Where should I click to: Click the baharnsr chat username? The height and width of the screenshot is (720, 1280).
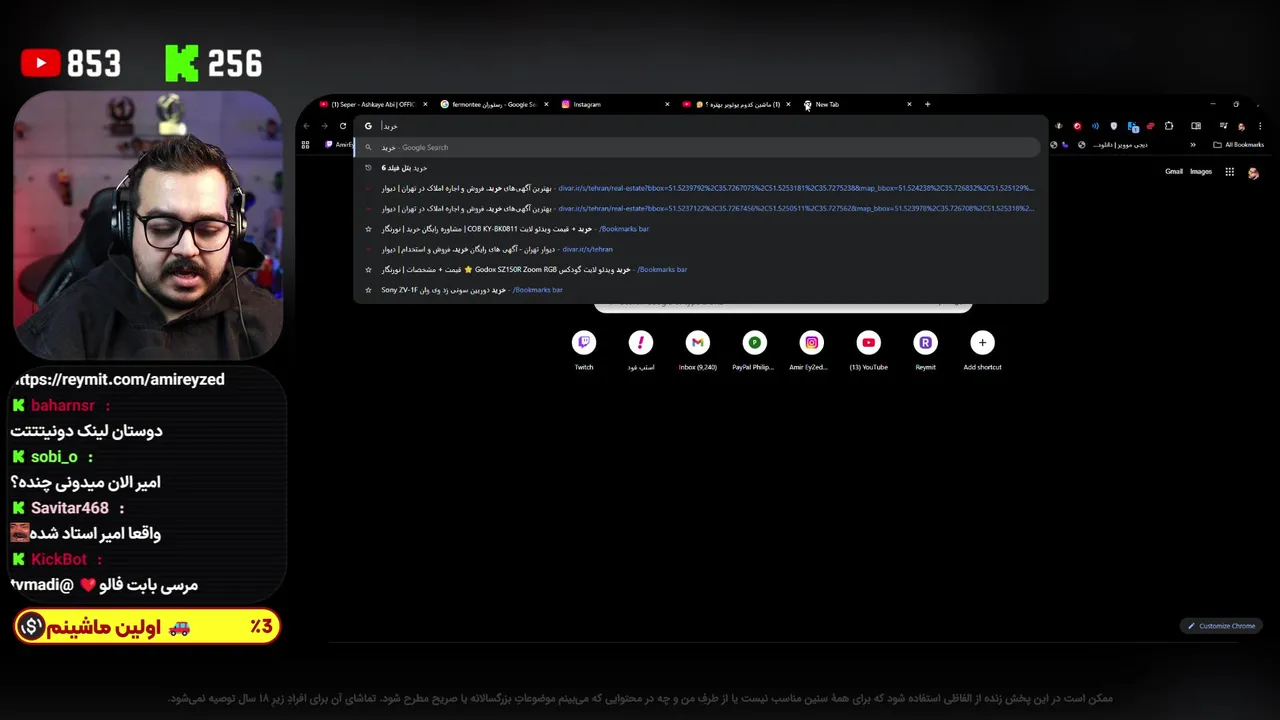tap(63, 405)
